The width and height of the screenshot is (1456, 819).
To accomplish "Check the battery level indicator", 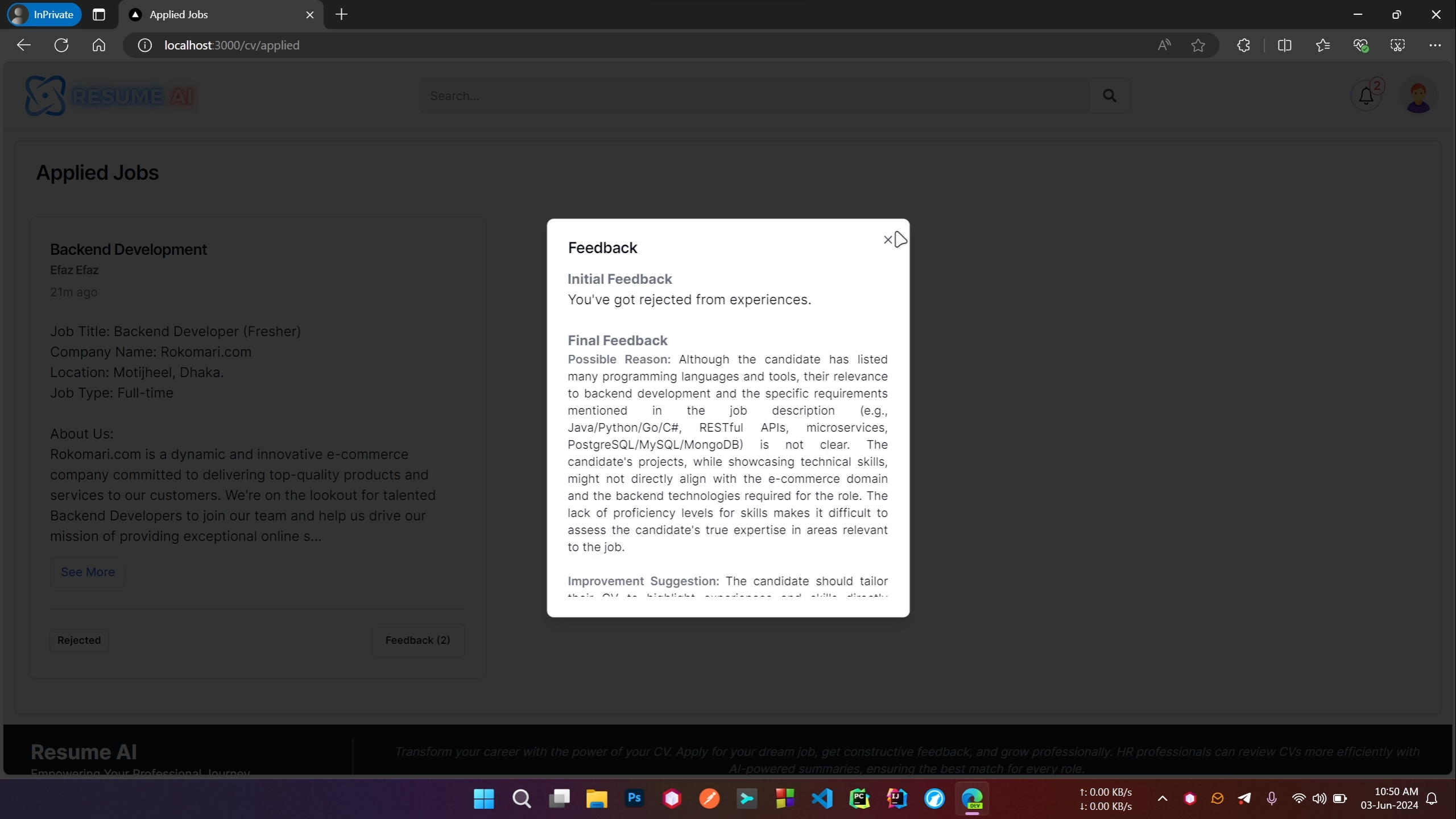I will pyautogui.click(x=1340, y=799).
